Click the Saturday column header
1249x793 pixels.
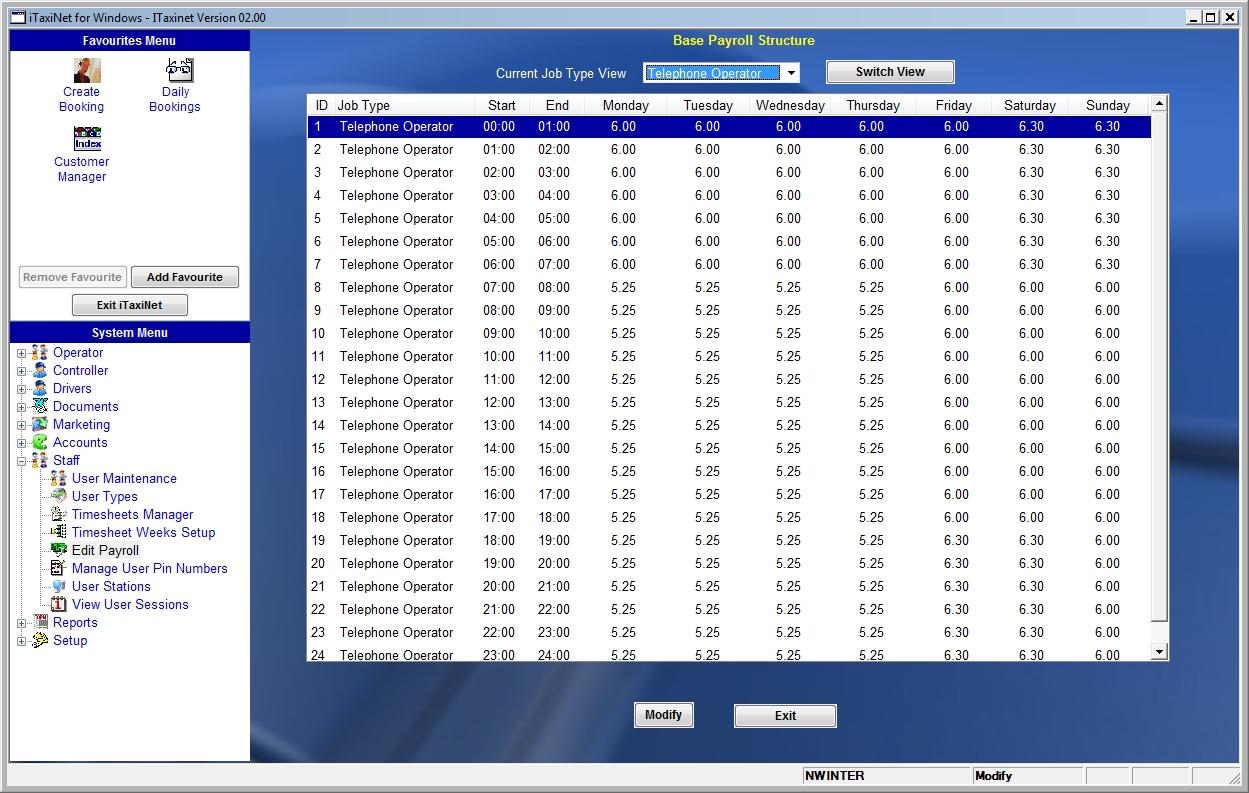(x=1030, y=105)
